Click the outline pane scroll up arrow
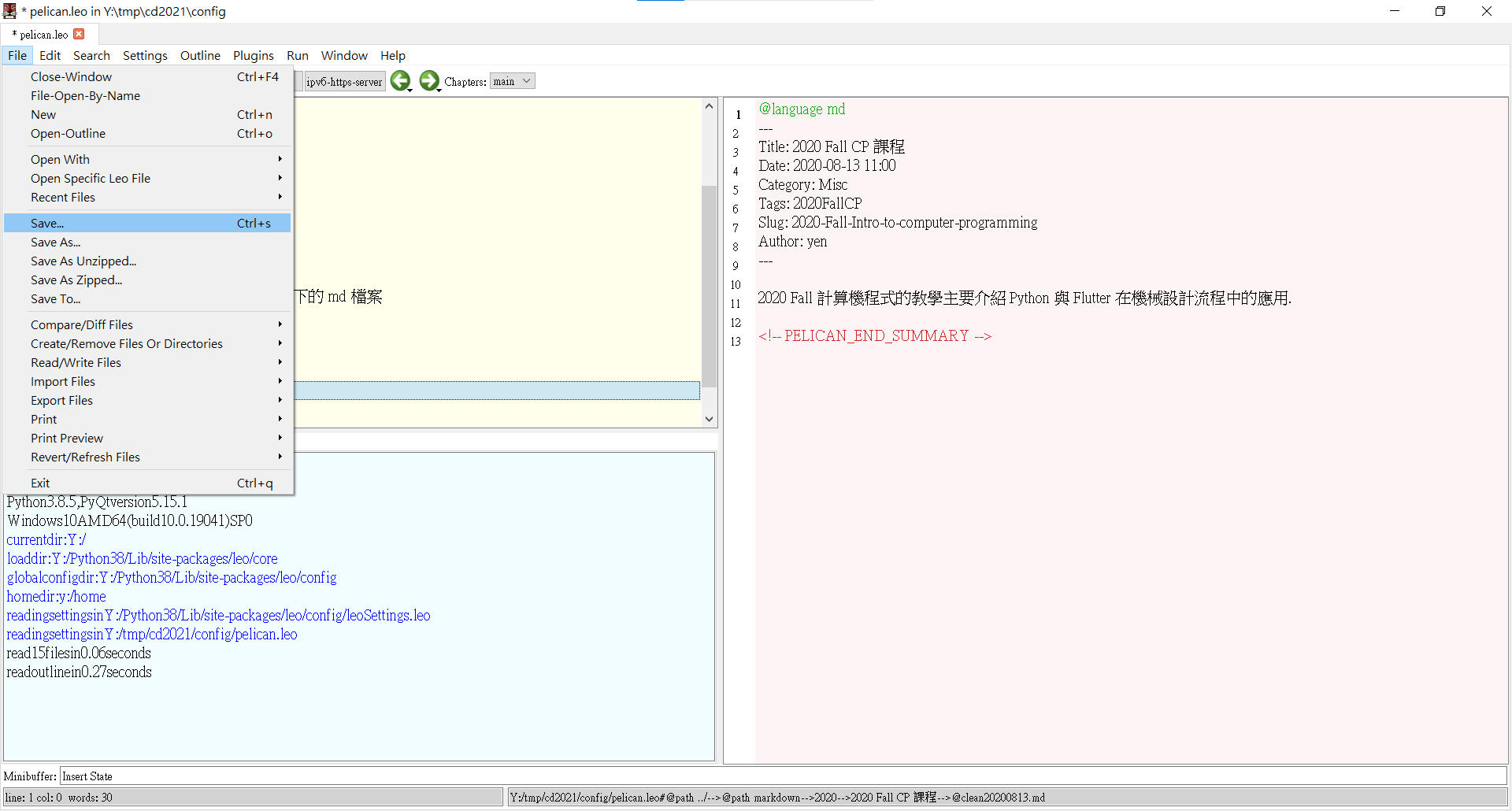 709,106
